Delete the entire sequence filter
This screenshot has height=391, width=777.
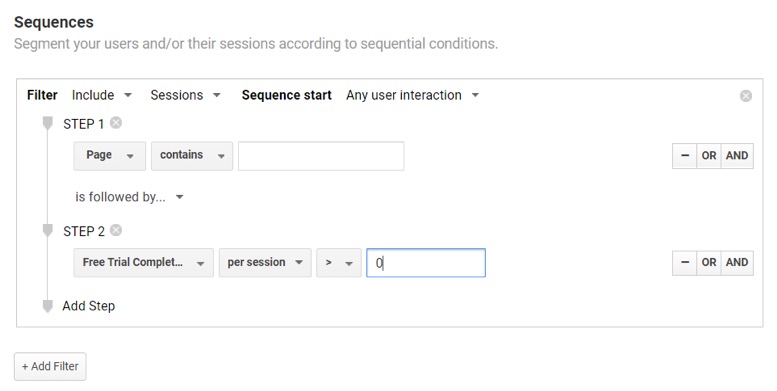click(x=746, y=96)
